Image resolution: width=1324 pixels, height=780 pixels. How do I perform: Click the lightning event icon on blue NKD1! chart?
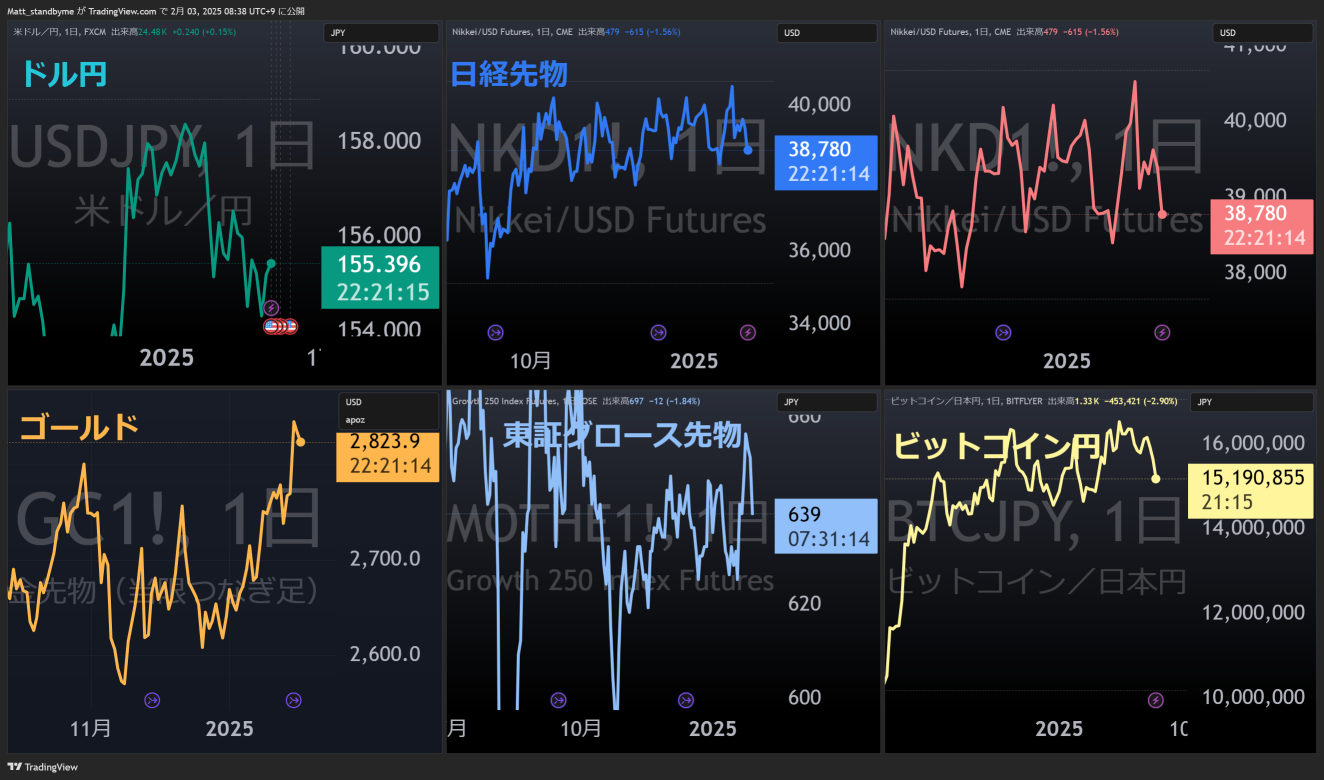pyautogui.click(x=748, y=332)
